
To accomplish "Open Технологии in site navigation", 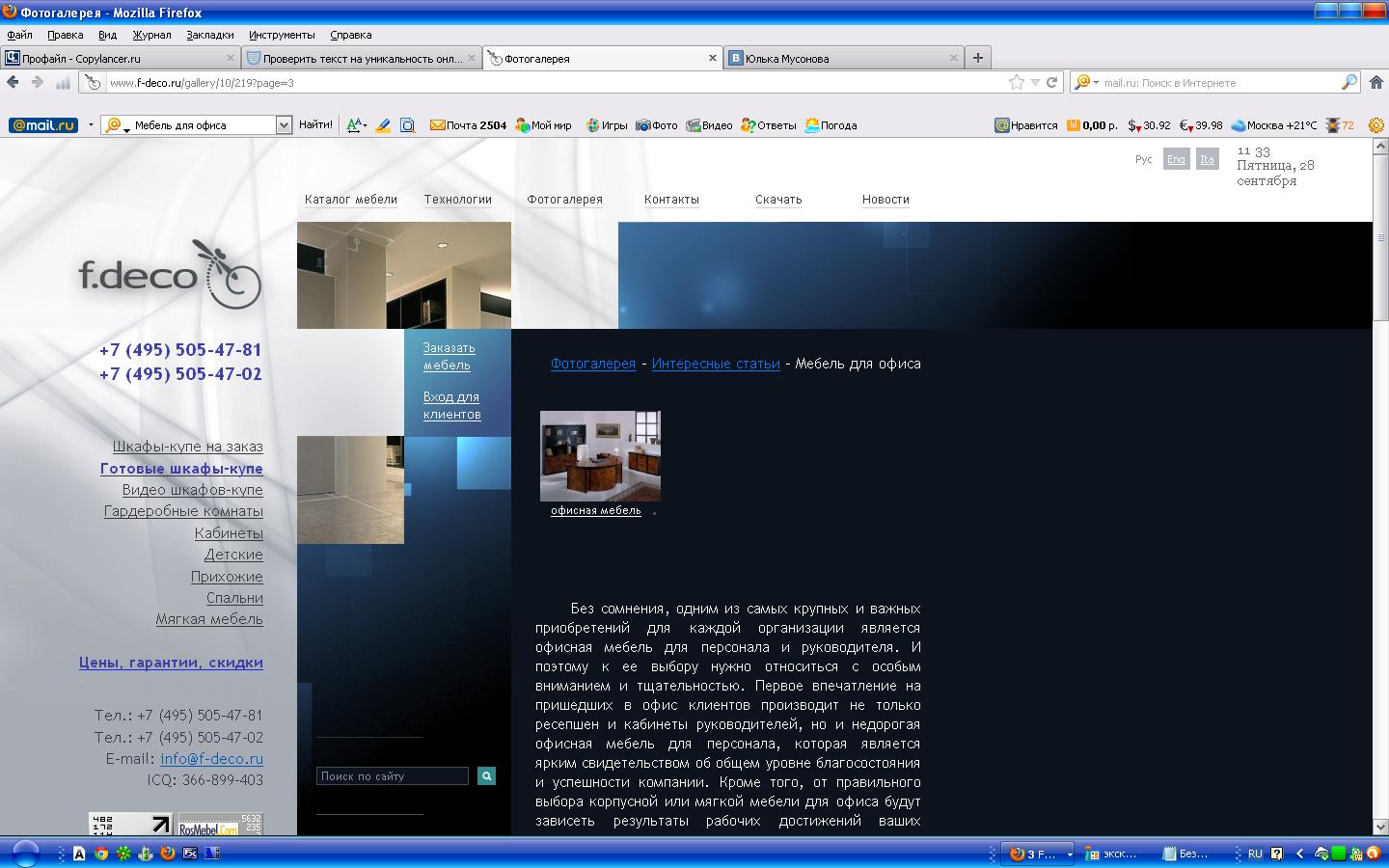I will coord(458,200).
